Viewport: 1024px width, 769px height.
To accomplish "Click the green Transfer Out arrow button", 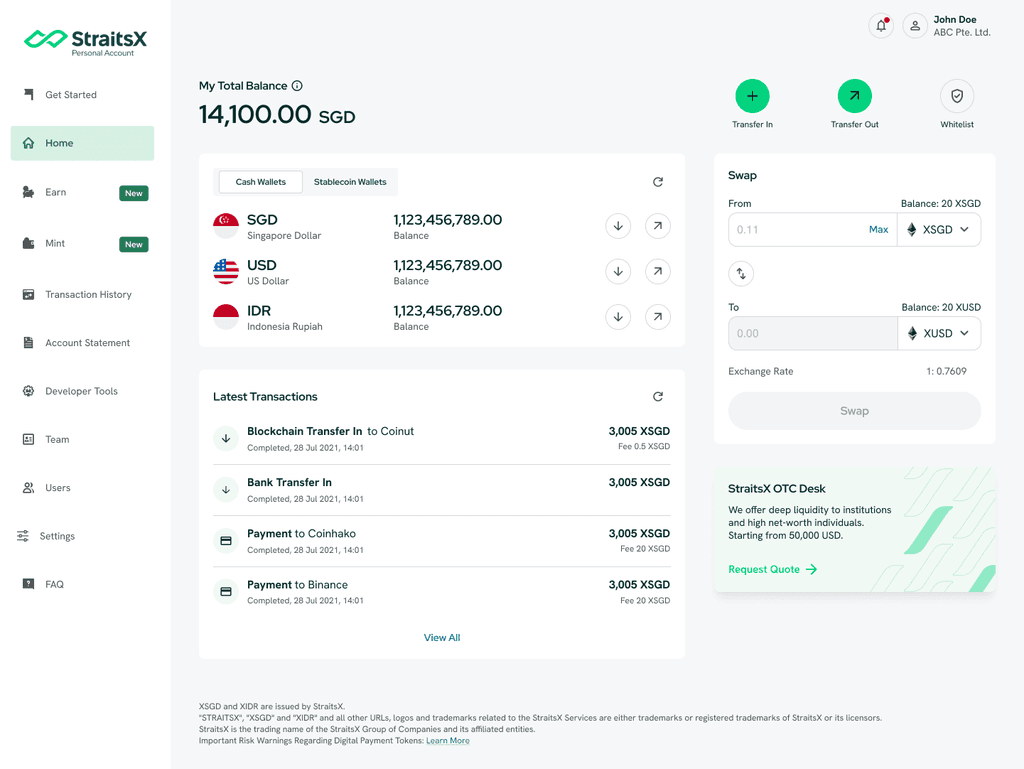I will pos(854,96).
